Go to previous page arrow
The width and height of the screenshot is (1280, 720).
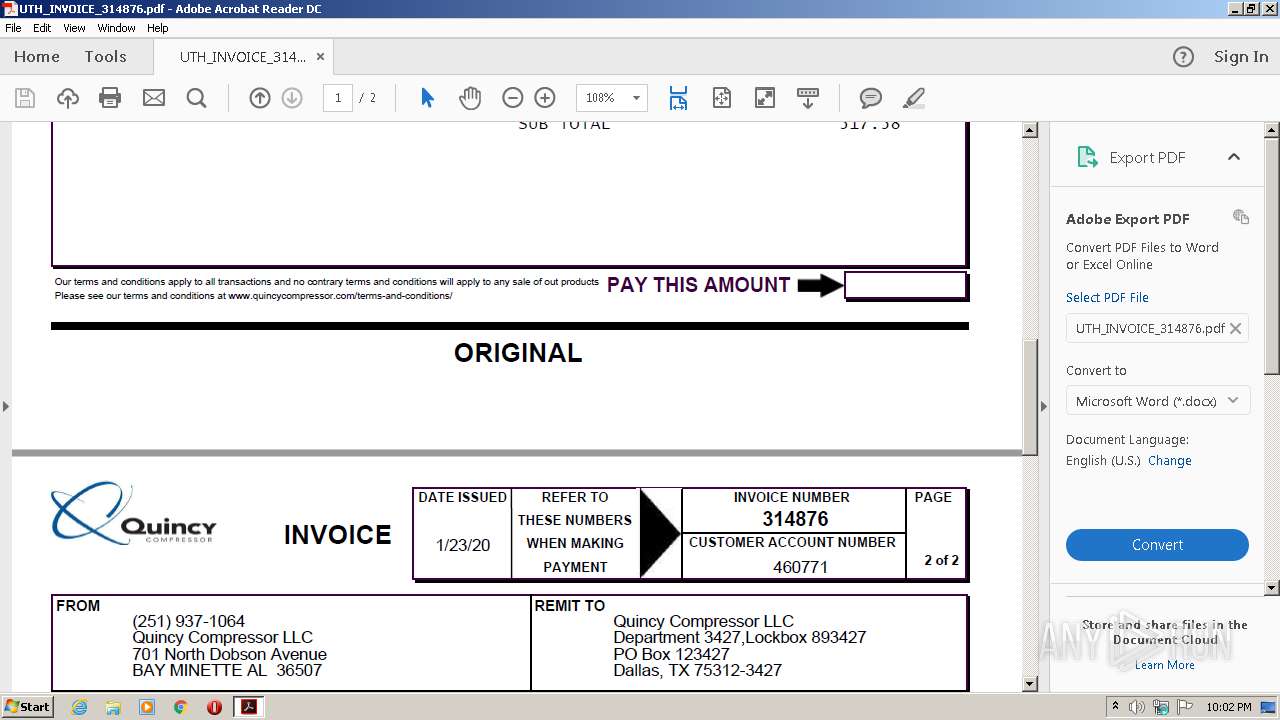[x=260, y=98]
